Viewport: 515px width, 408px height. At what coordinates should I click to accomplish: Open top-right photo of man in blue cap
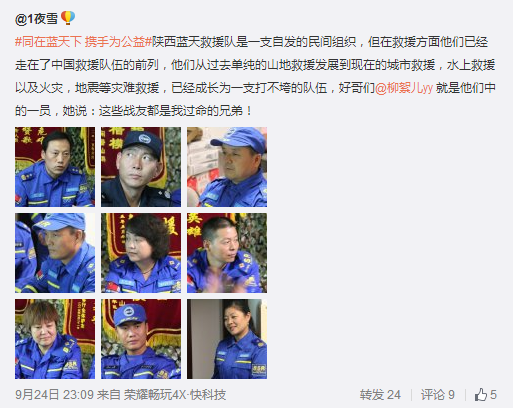pyautogui.click(x=227, y=167)
